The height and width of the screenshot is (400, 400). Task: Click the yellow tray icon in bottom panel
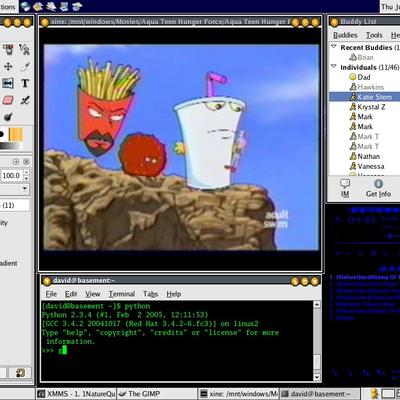pyautogui.click(x=375, y=394)
